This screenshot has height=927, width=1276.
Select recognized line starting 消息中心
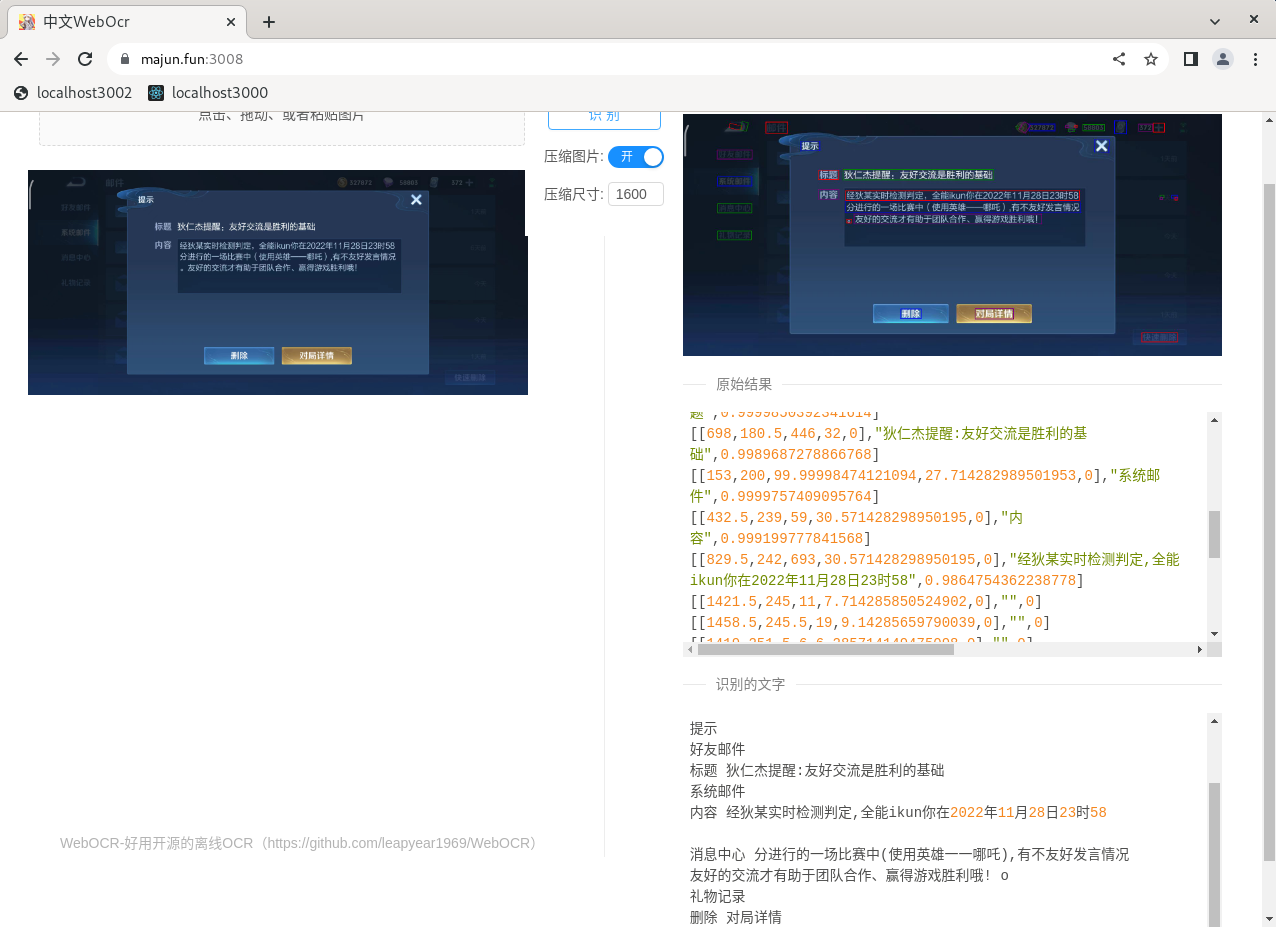coord(909,855)
